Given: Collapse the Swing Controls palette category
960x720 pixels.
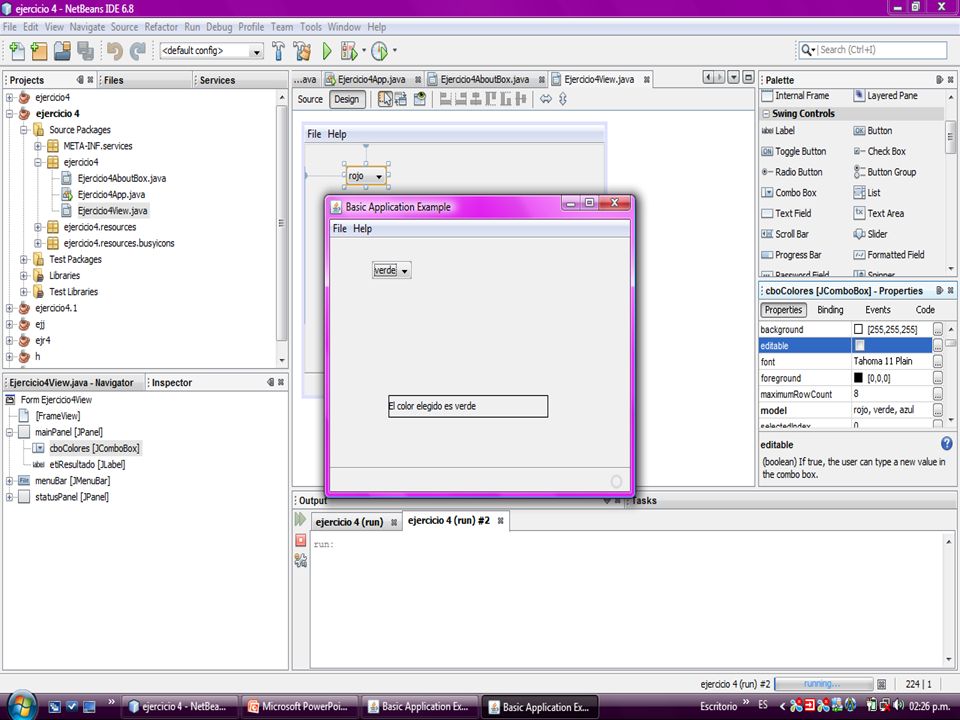Looking at the screenshot, I should click(766, 114).
